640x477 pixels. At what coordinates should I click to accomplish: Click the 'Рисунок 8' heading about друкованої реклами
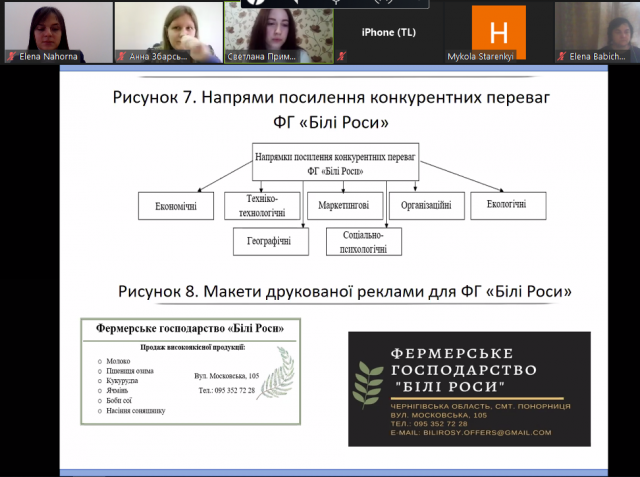click(x=345, y=291)
